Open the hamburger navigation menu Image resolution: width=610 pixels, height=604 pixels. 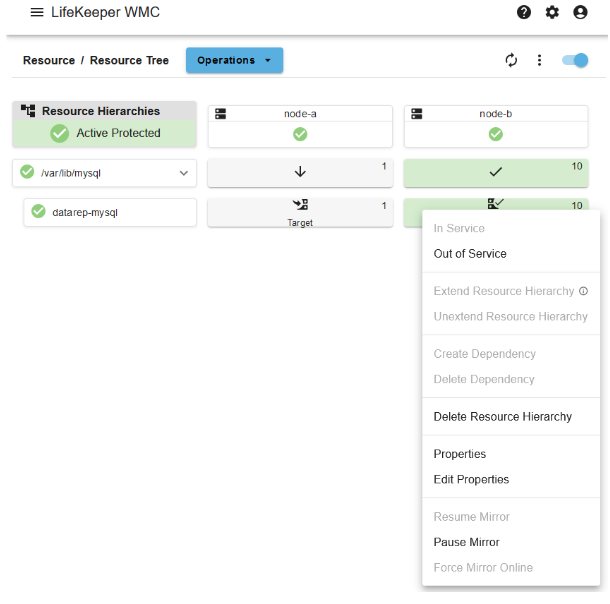[x=37, y=12]
